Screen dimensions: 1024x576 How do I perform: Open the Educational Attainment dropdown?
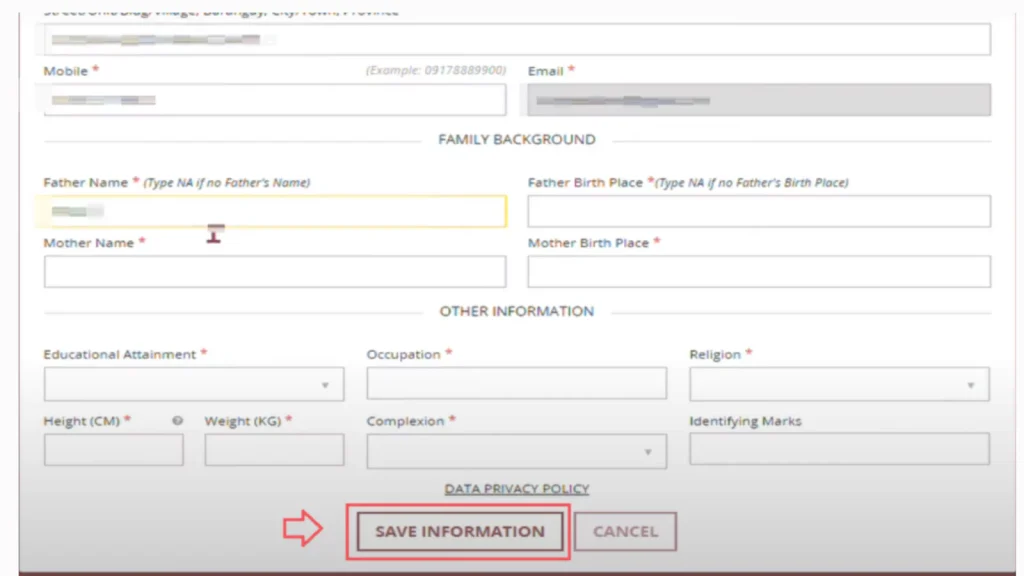tap(193, 384)
